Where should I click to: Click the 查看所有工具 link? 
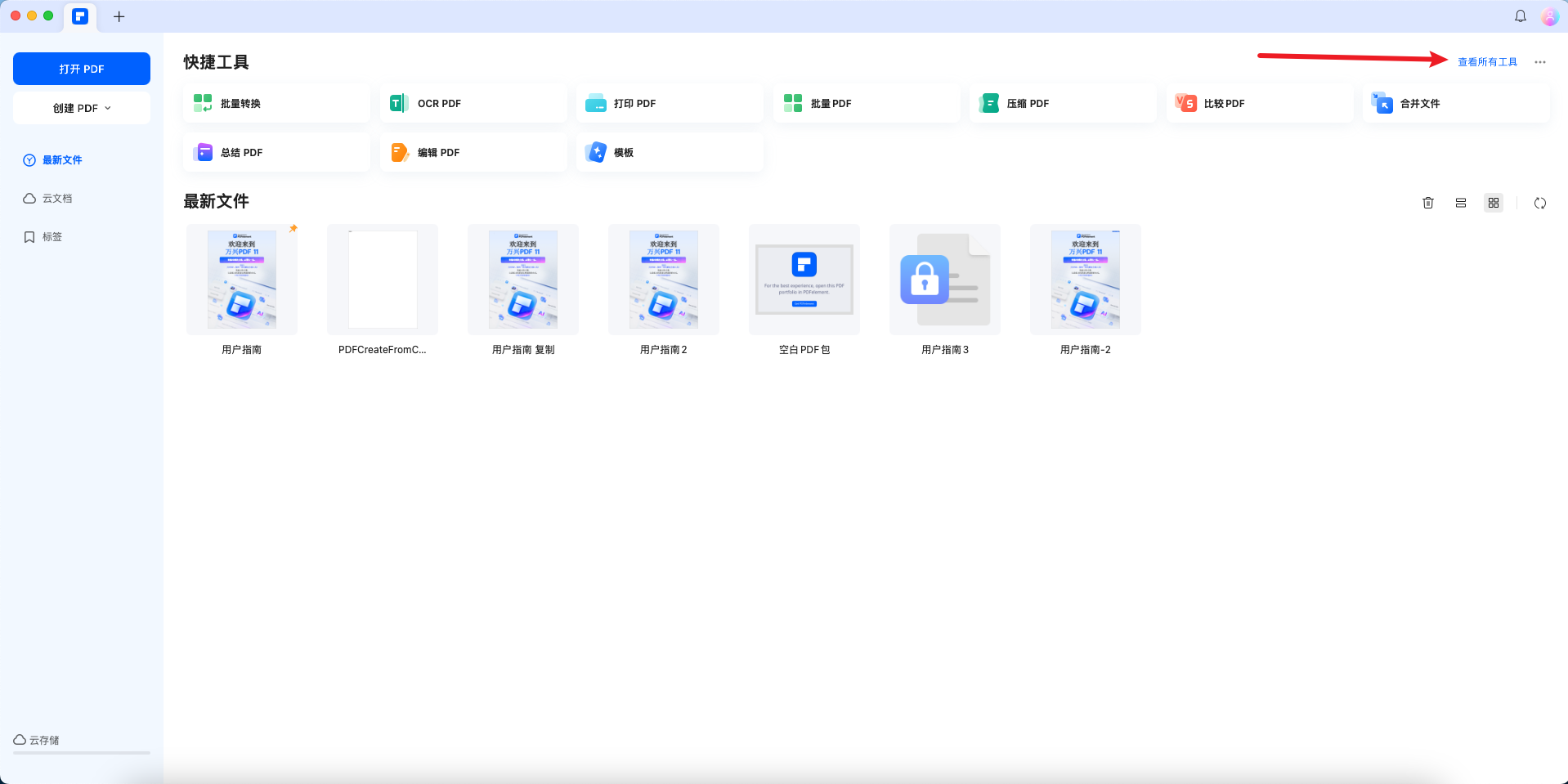[x=1487, y=62]
